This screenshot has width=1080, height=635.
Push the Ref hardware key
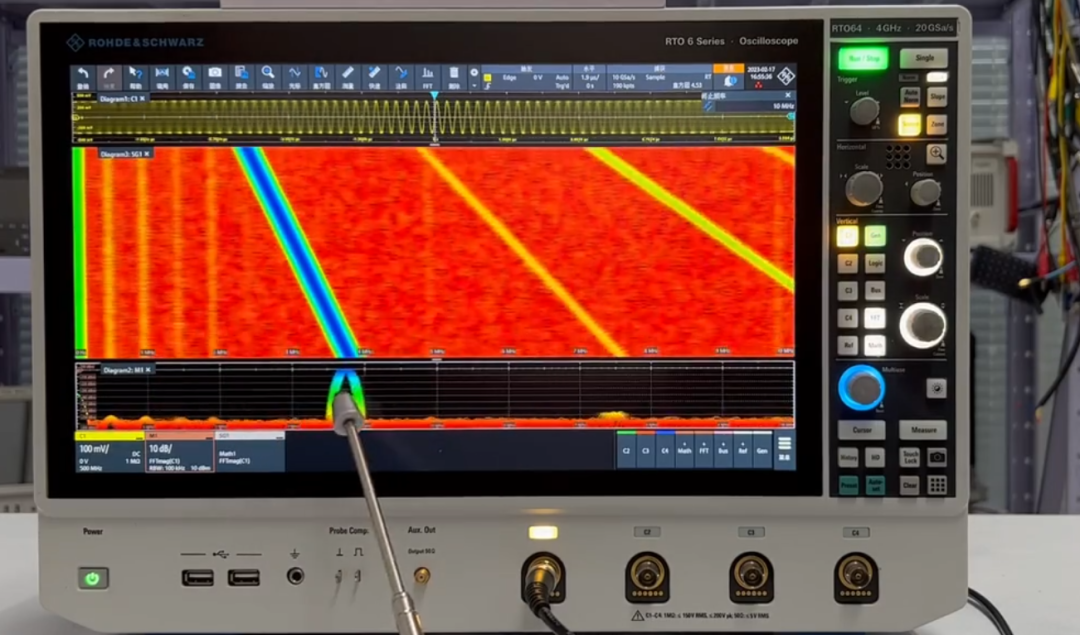(x=848, y=344)
